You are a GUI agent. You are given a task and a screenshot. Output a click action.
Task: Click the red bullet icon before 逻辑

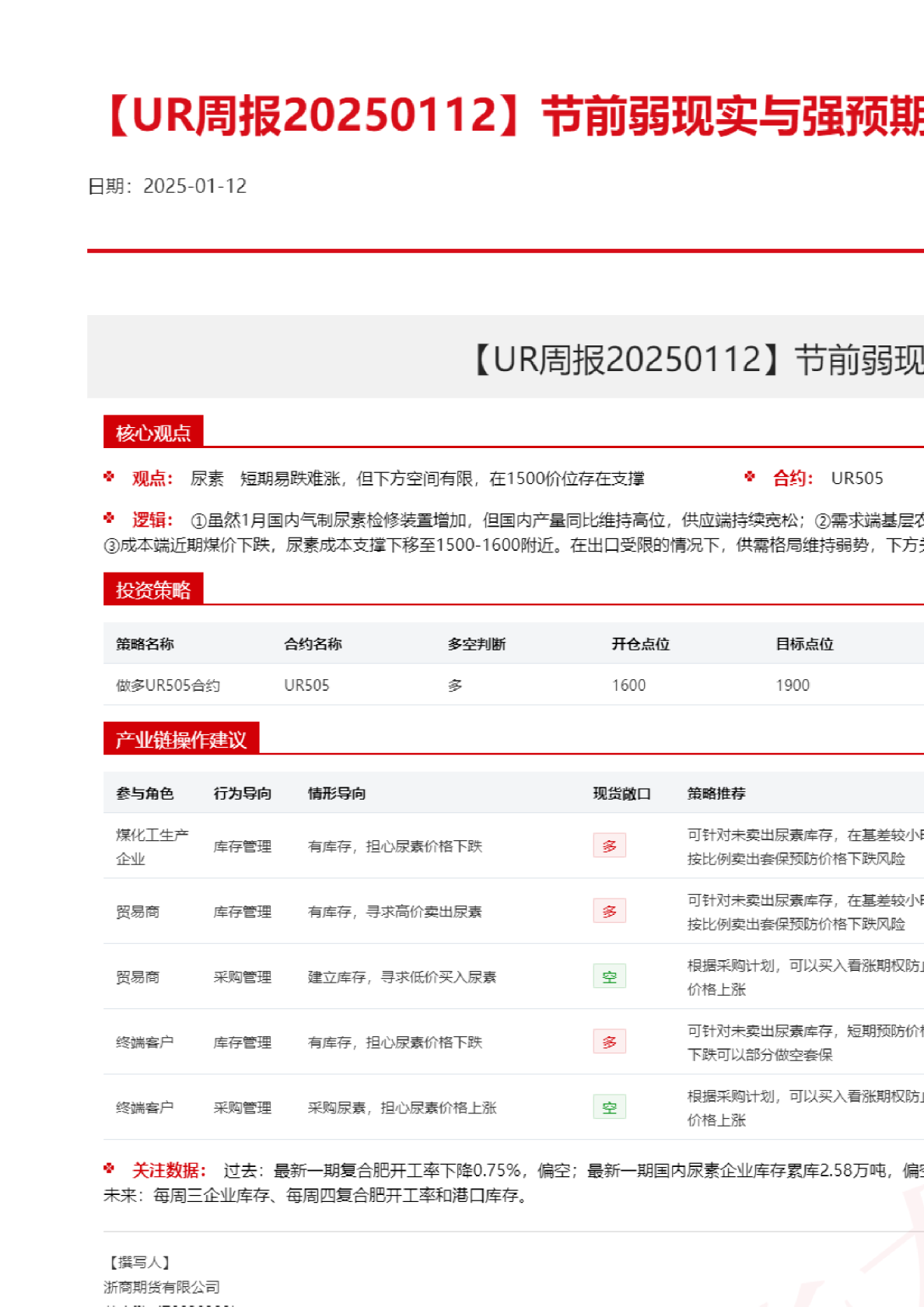(109, 518)
